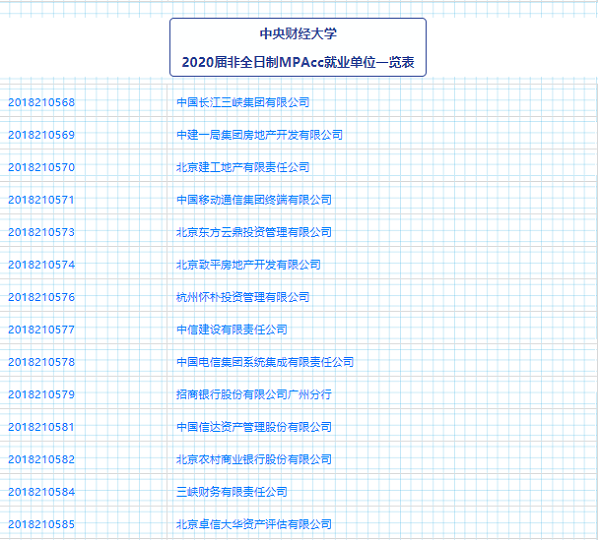The height and width of the screenshot is (540, 600).
Task: Select student ID 2018210579
Action: coord(41,394)
